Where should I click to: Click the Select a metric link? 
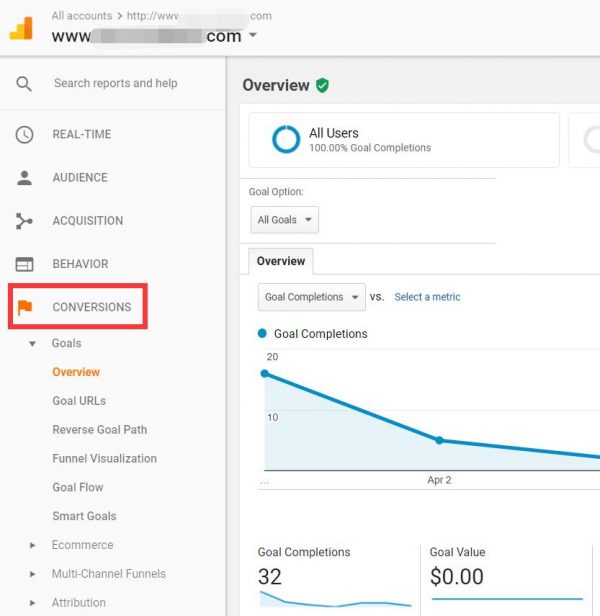427,297
